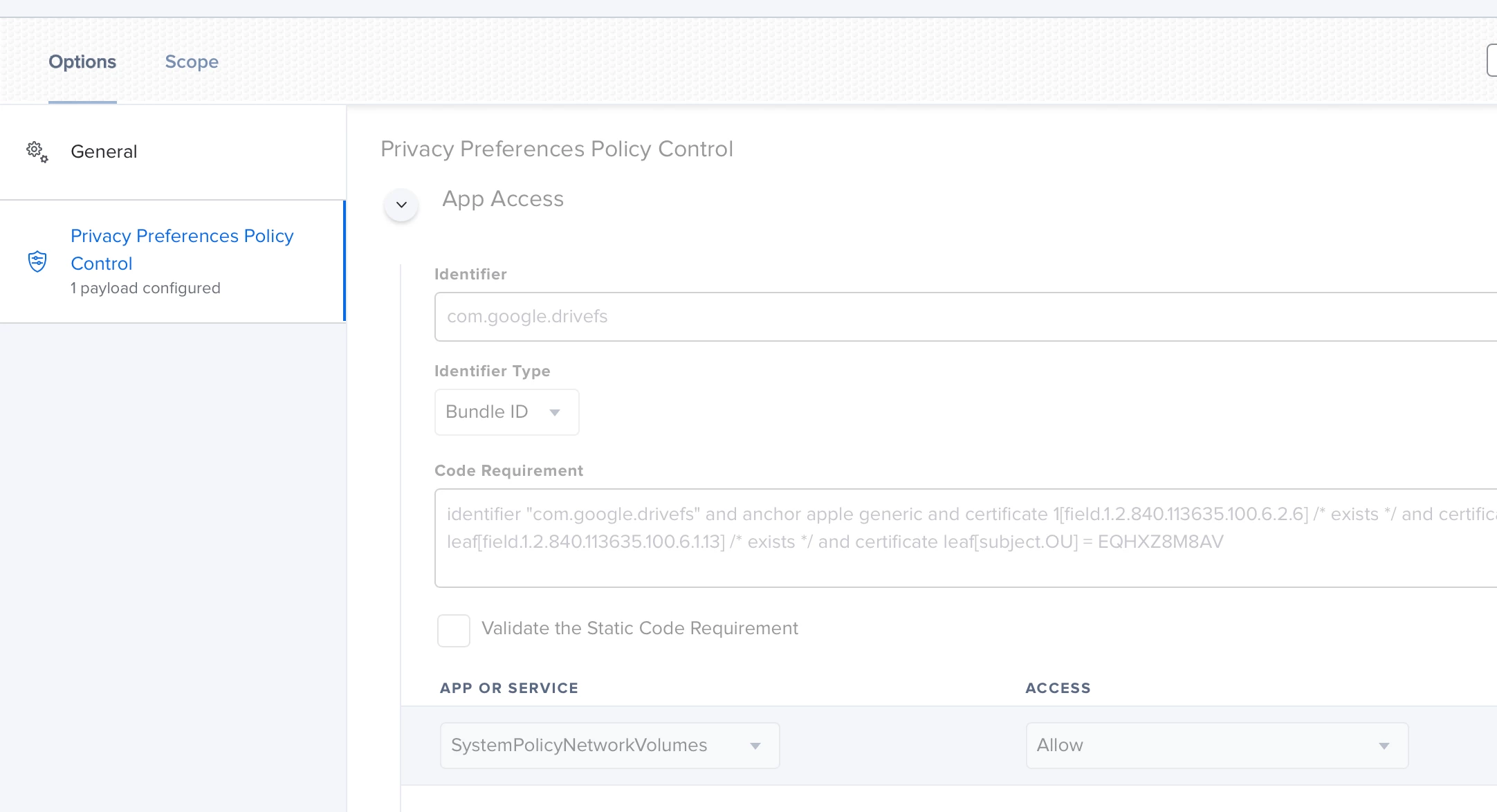Viewport: 1497px width, 812px height.
Task: Tick the Validate the Static Code Requirement checkbox
Action: coord(454,630)
